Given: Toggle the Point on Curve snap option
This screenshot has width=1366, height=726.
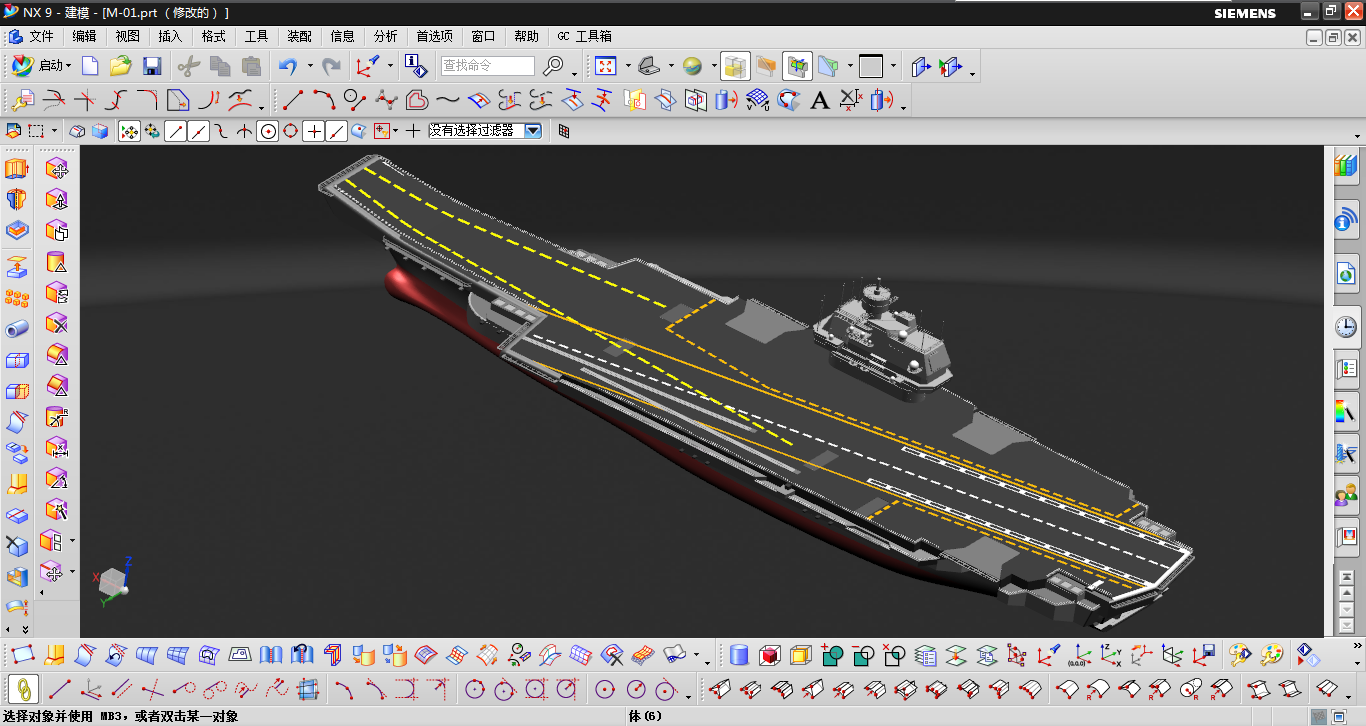Looking at the screenshot, I should pyautogui.click(x=336, y=131).
